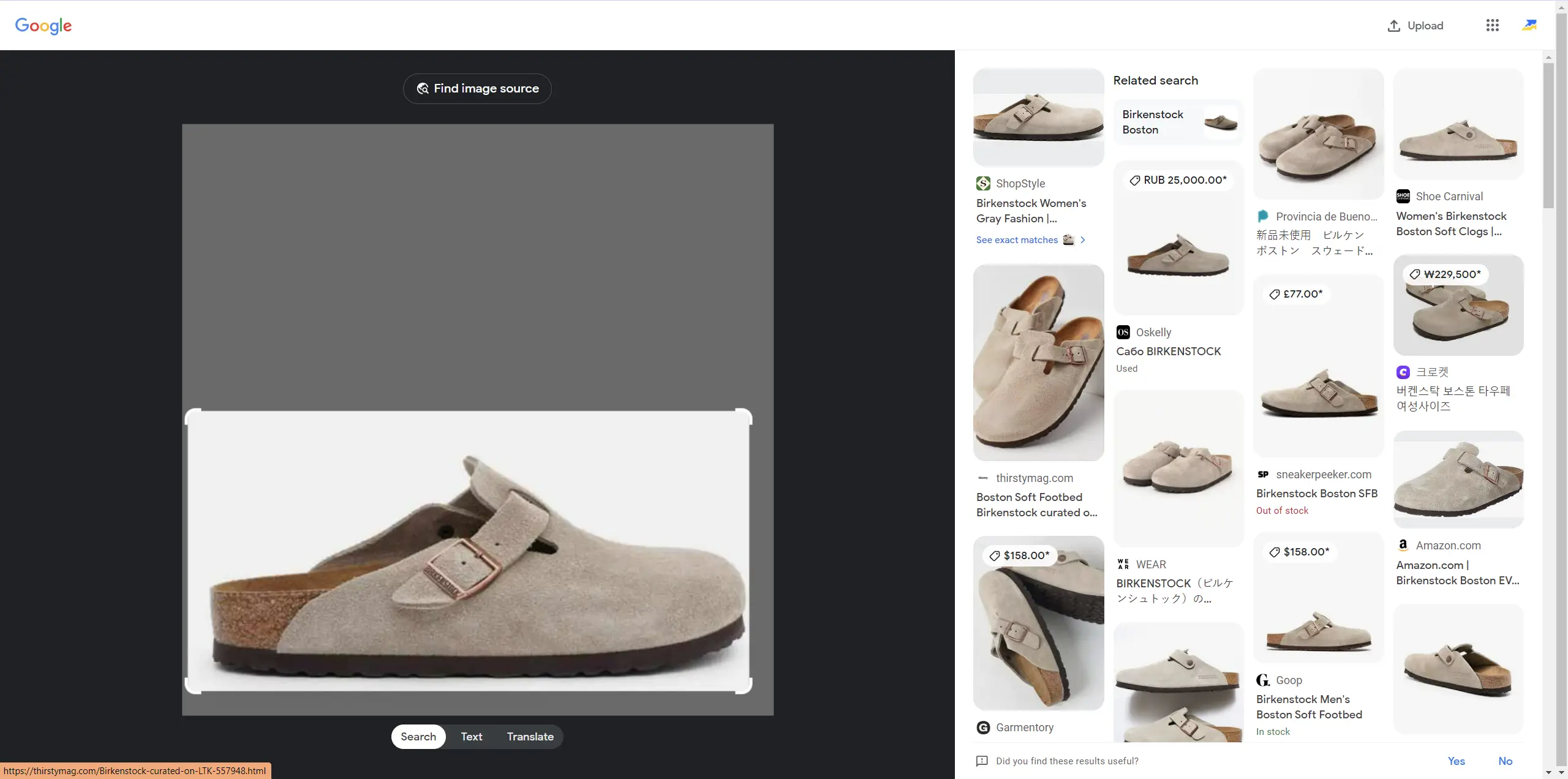Click the RUB 25,000.00 price tag

tap(1177, 179)
